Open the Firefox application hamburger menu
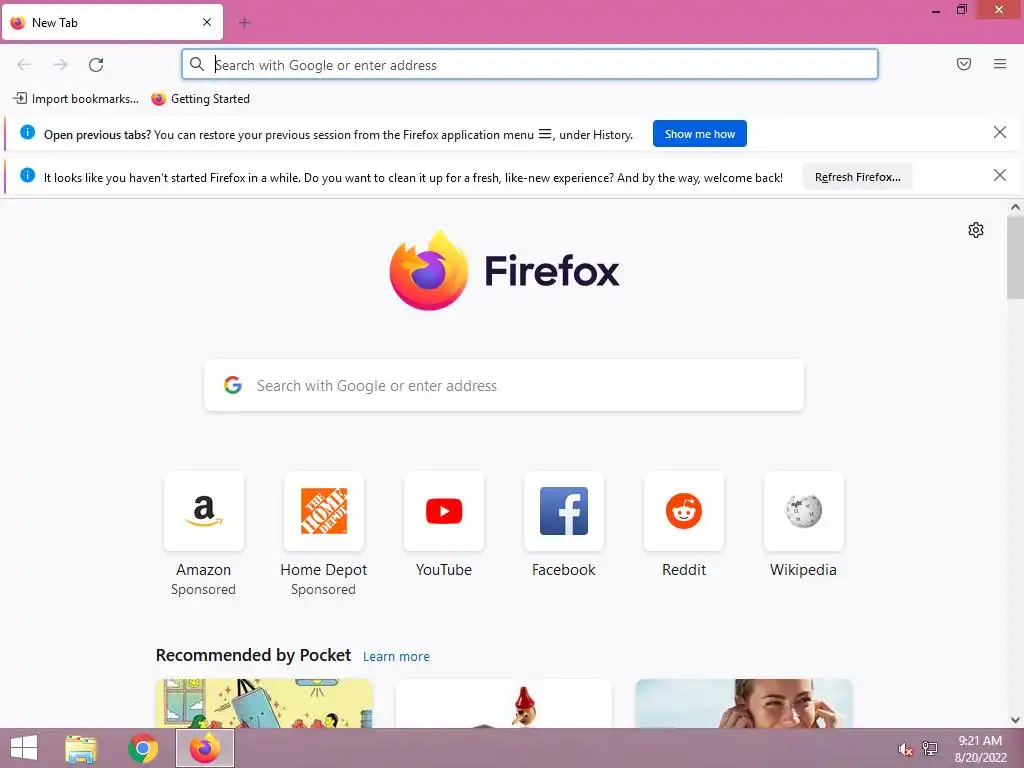The image size is (1024, 768). 999,64
